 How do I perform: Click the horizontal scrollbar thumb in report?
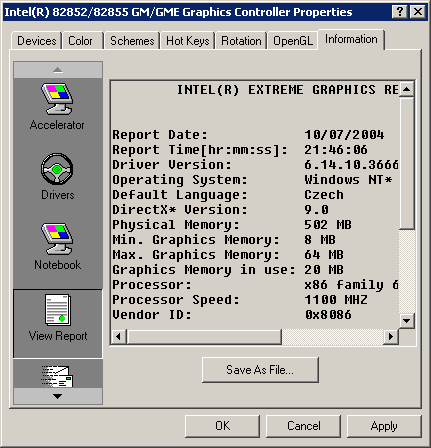pyautogui.click(x=204, y=337)
